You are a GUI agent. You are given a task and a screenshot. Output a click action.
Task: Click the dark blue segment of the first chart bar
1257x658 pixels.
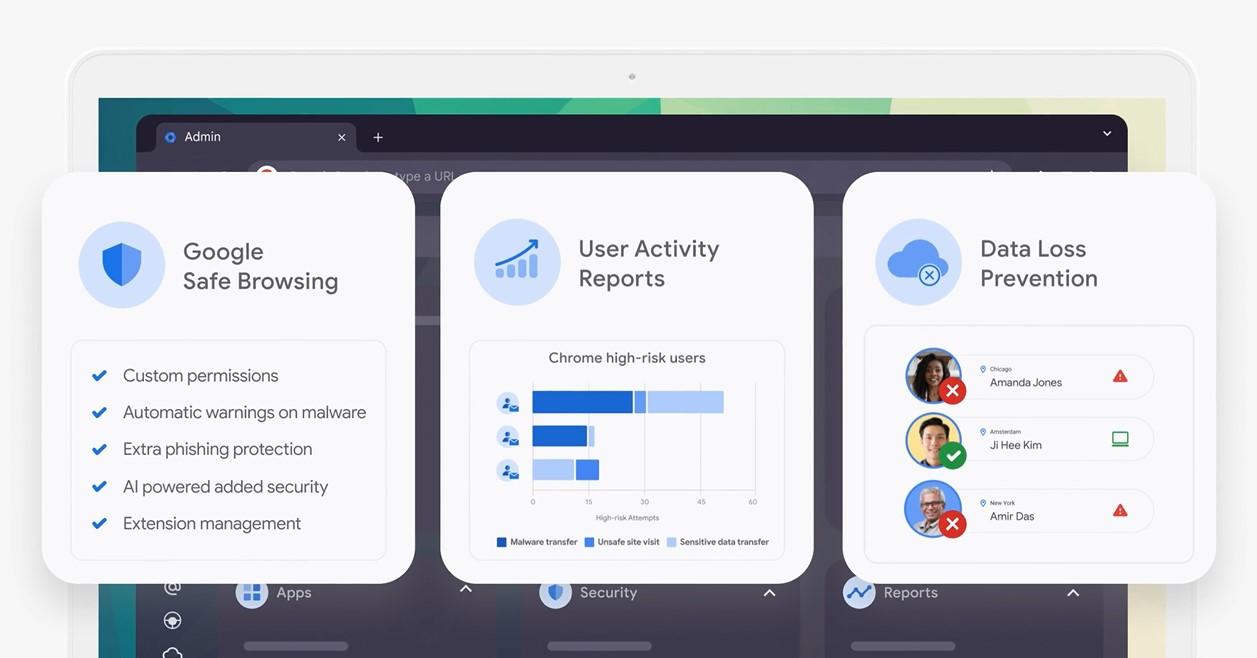[583, 402]
